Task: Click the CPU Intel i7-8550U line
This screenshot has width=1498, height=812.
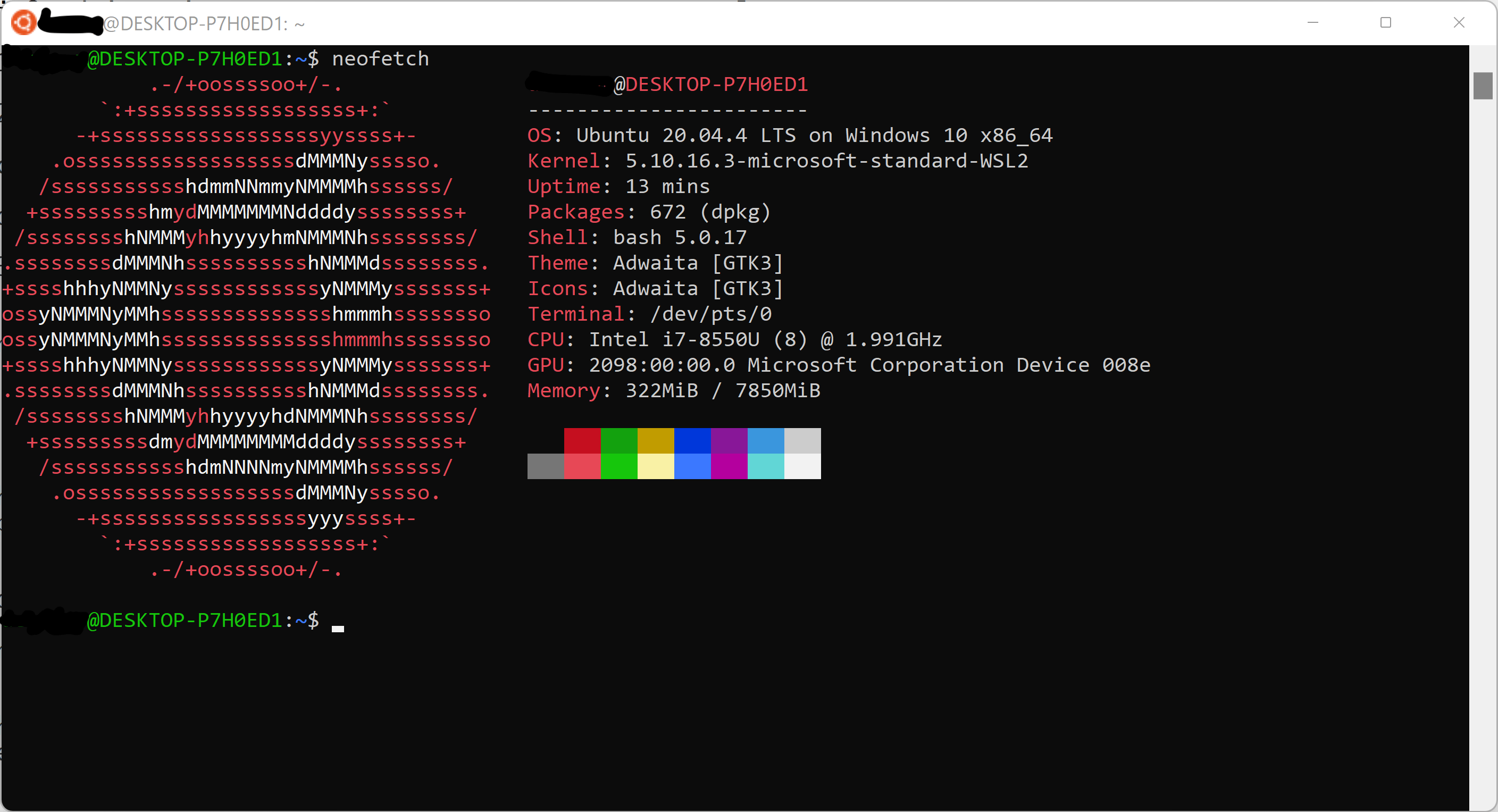Action: pos(734,340)
